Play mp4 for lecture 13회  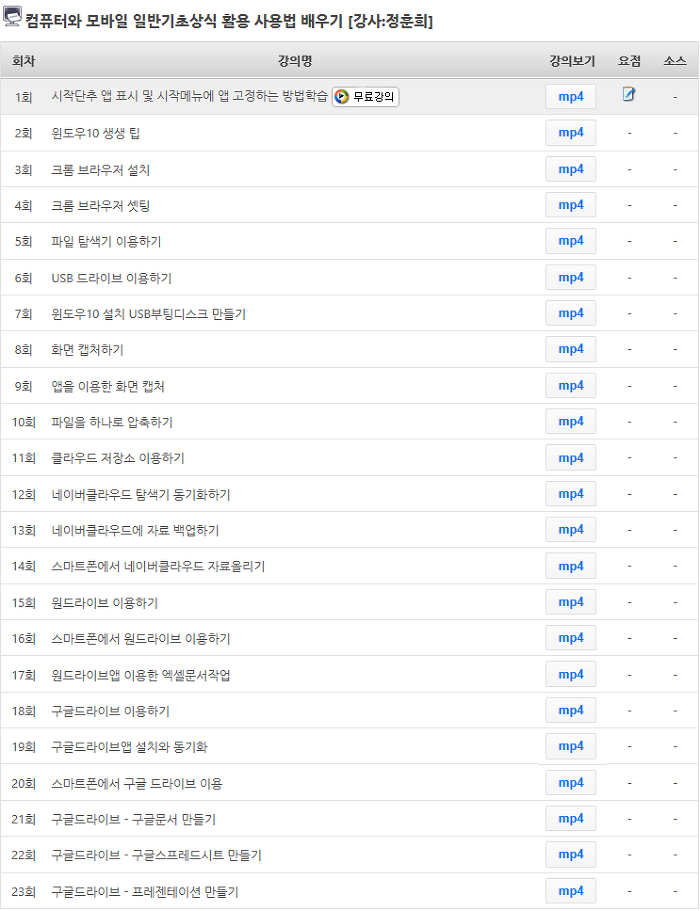[x=570, y=530]
